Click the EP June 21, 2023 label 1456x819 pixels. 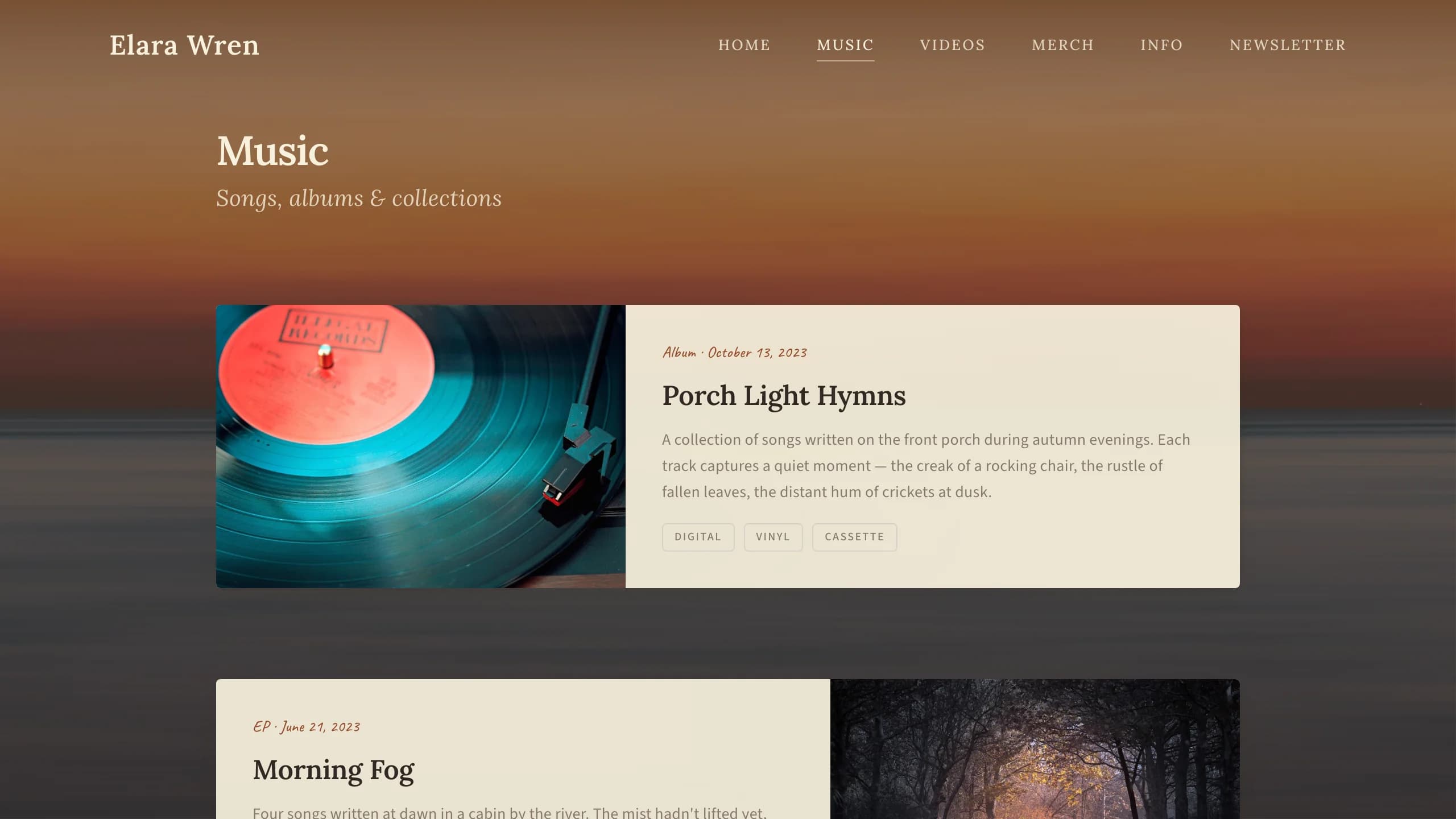307,727
